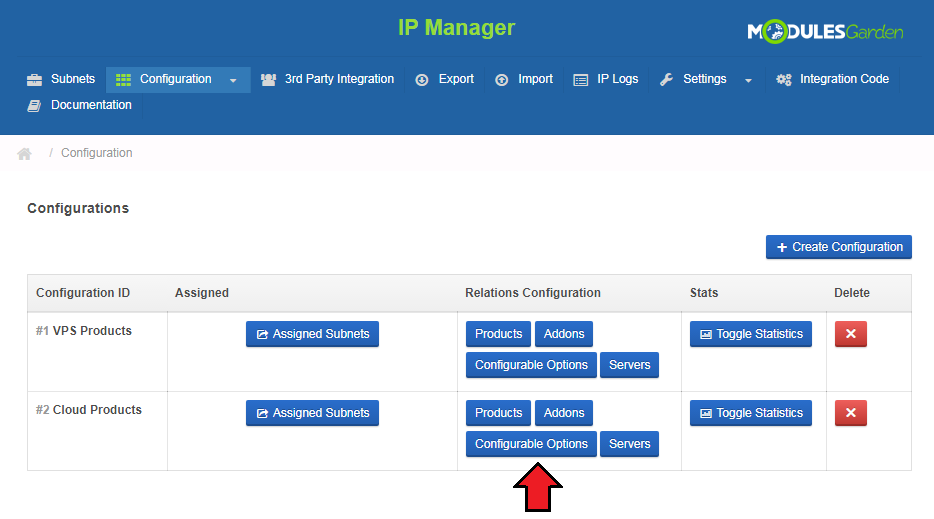Click the Configuration ID column header
The image size is (934, 519).
click(x=83, y=293)
